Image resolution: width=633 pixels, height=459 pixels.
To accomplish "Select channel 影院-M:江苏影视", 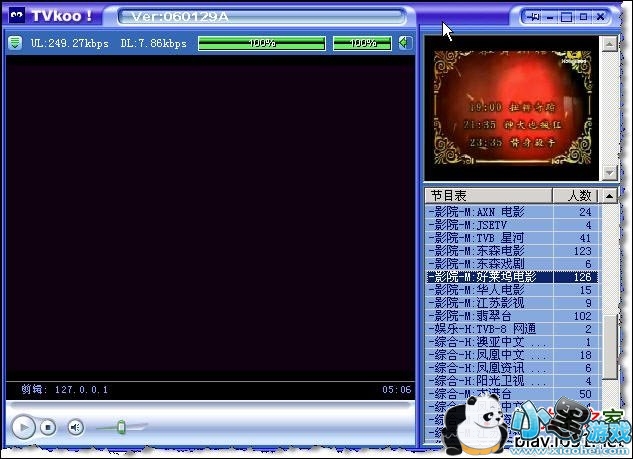I will click(513, 303).
